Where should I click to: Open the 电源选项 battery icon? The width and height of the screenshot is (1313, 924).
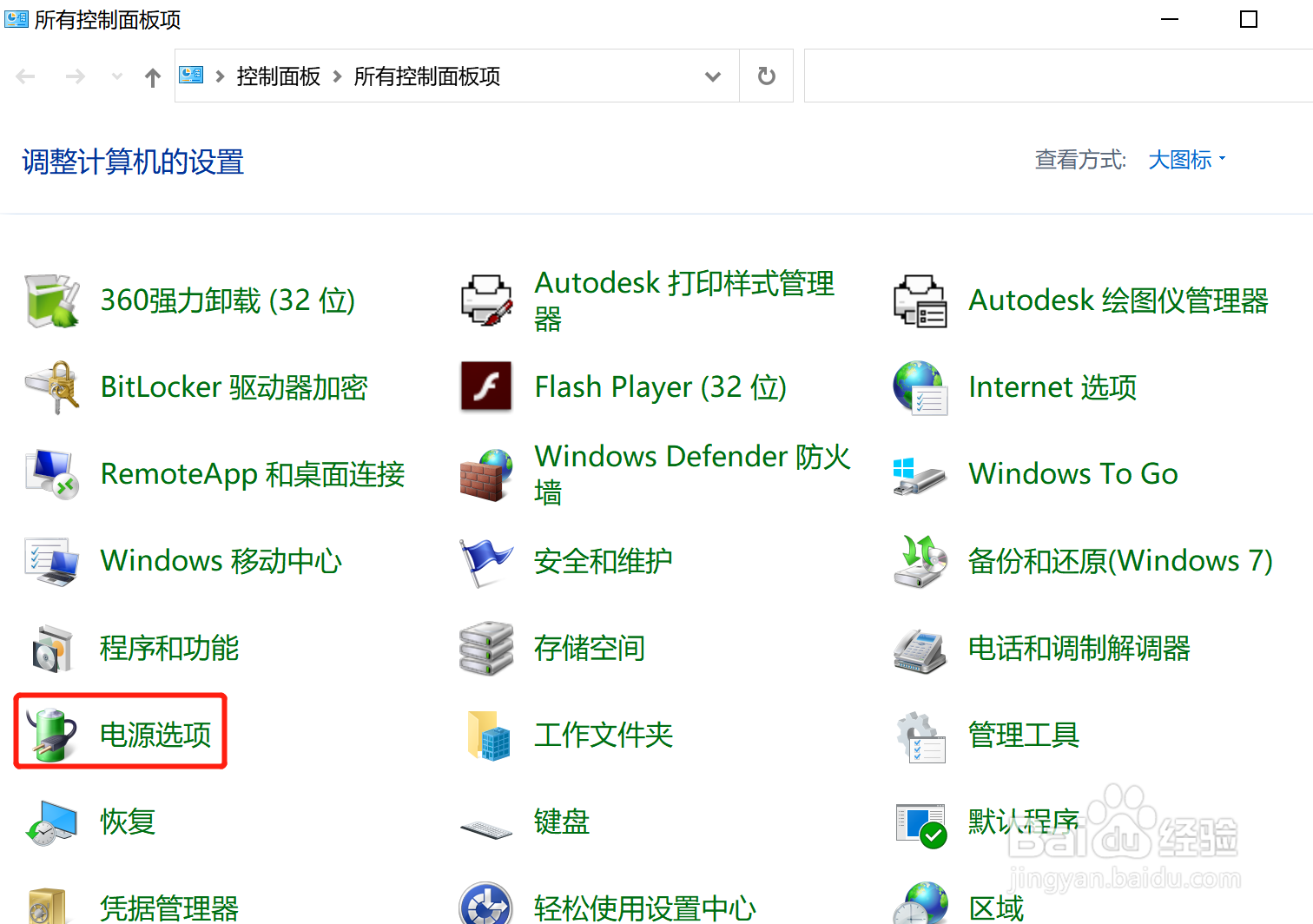(52, 735)
